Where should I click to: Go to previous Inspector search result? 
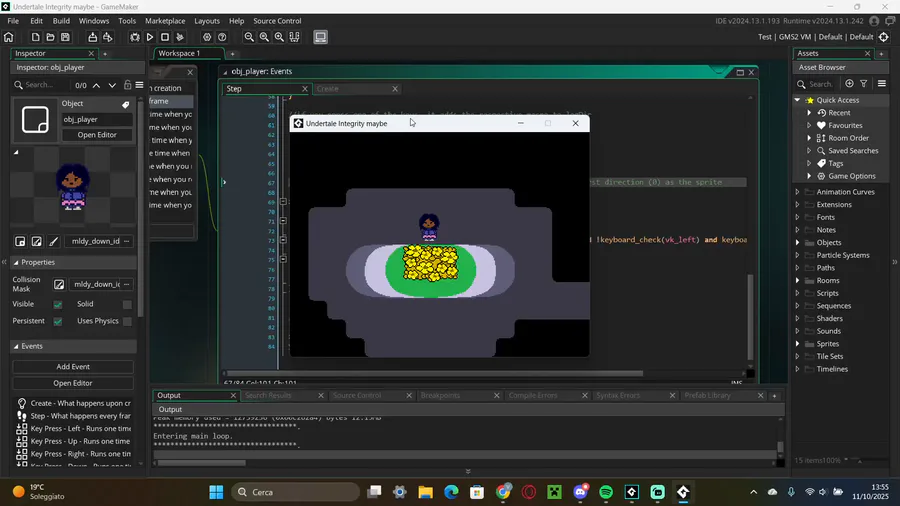(96, 85)
